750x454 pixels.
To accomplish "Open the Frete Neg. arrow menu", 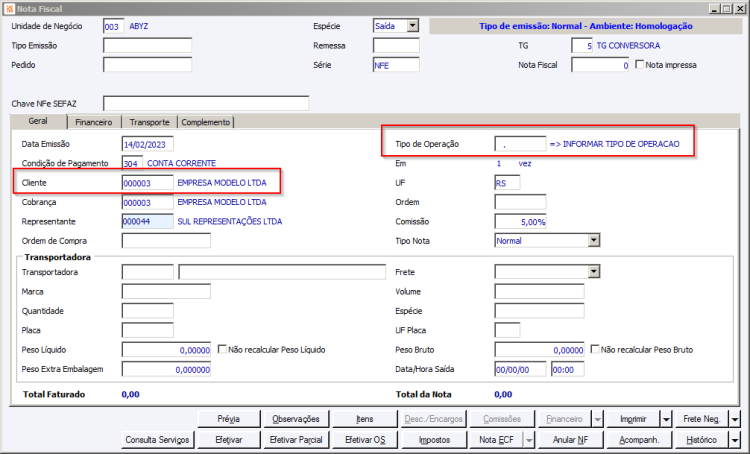I will [735, 419].
